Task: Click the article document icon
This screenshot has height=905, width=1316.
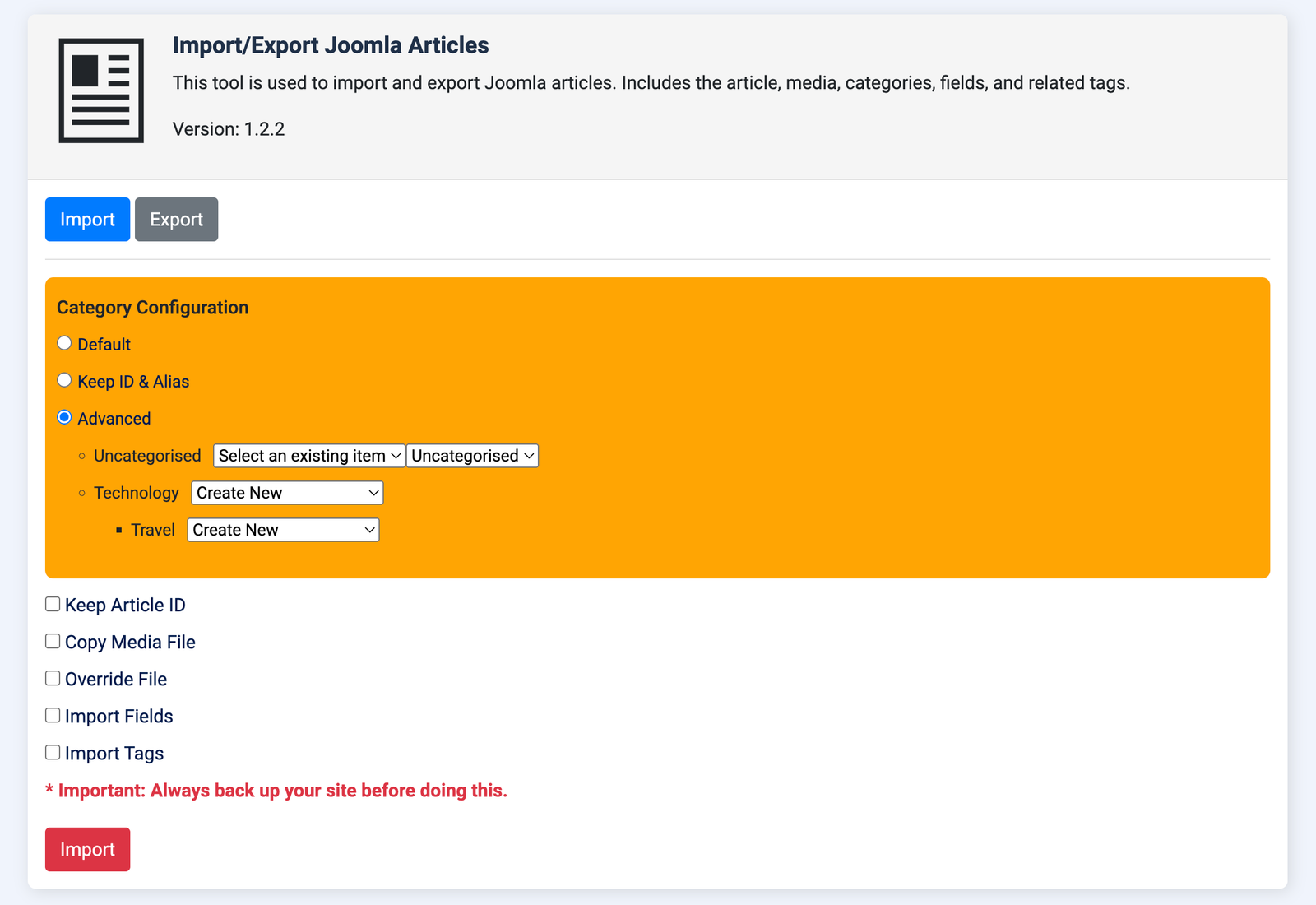Action: (101, 90)
